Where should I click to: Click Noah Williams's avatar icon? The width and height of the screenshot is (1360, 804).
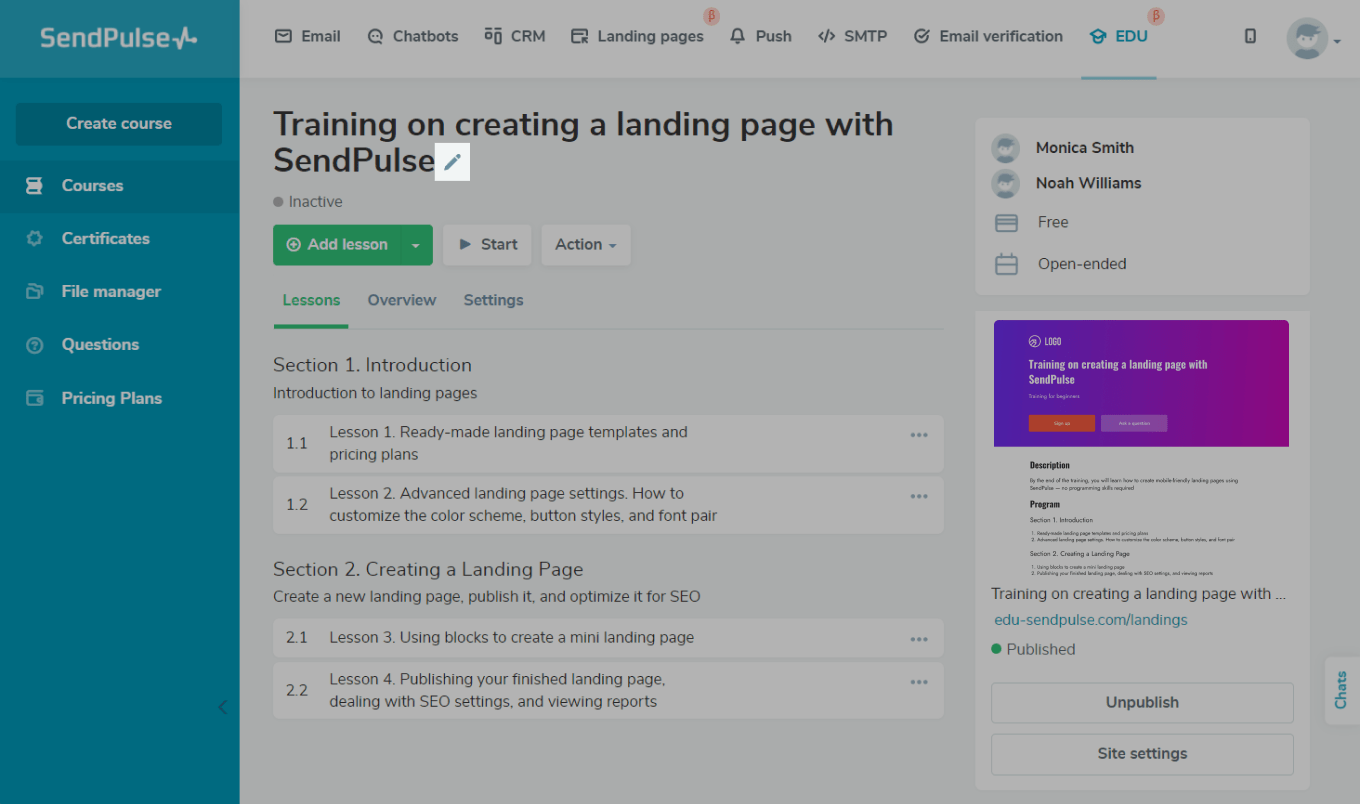(1005, 183)
